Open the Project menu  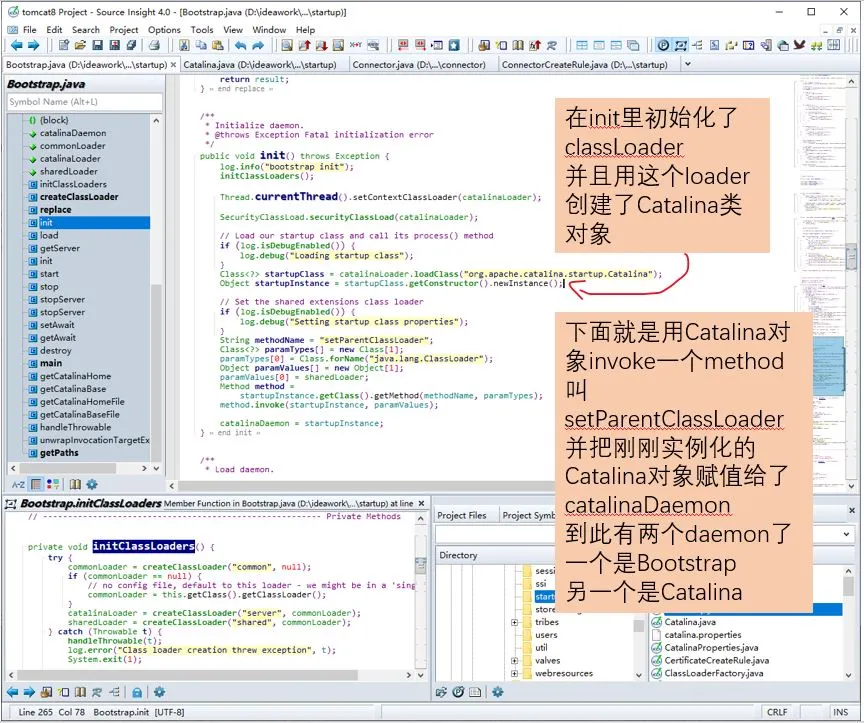[x=124, y=30]
